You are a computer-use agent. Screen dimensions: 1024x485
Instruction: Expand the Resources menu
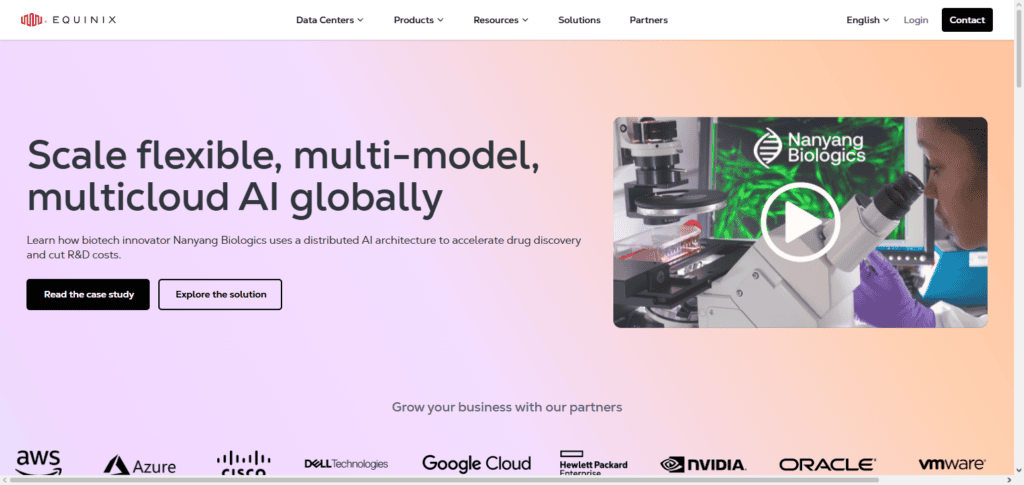[501, 20]
